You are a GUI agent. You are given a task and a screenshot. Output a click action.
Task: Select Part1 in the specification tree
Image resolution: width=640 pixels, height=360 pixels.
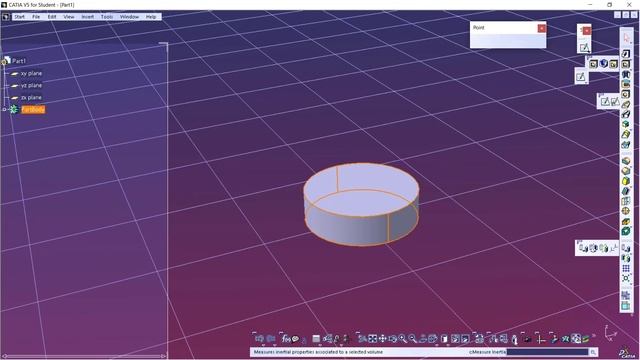(19, 61)
